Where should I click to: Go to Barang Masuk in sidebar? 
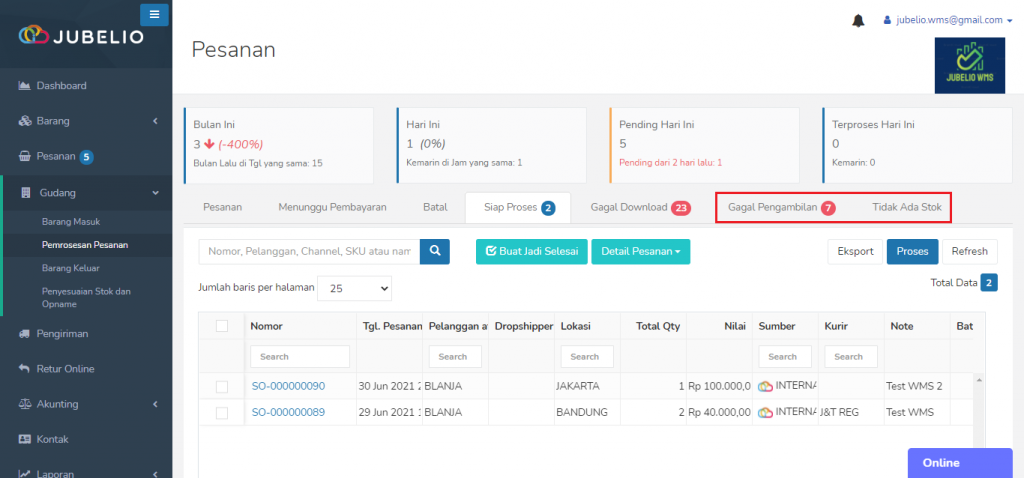71,221
